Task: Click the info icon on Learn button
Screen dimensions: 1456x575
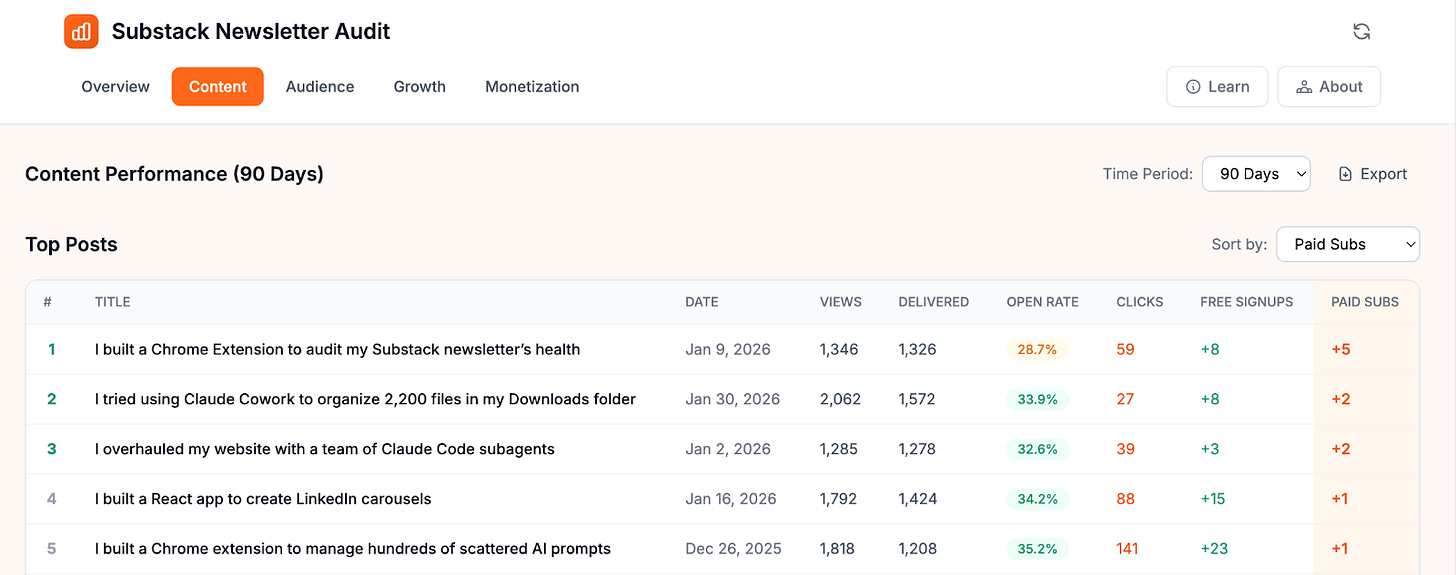Action: (x=1192, y=87)
